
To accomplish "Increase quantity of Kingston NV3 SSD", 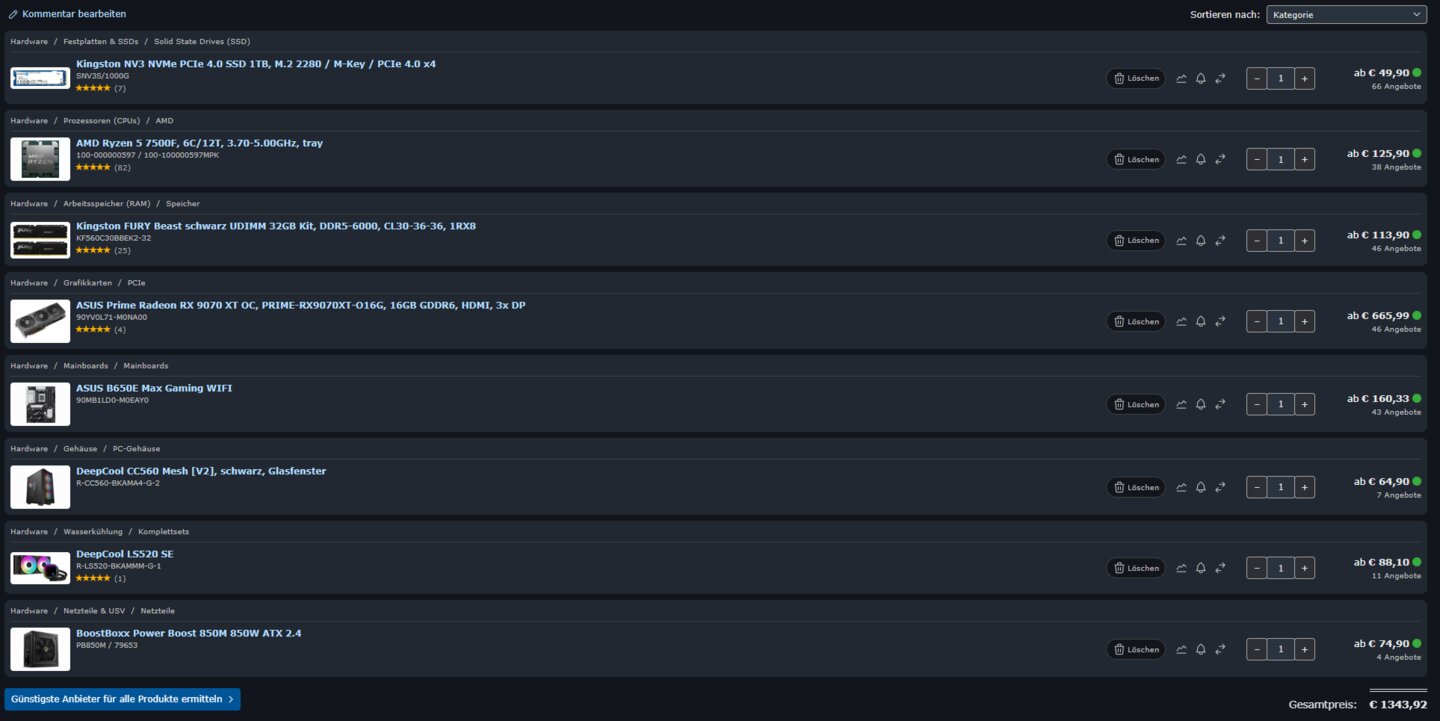I will point(1304,78).
